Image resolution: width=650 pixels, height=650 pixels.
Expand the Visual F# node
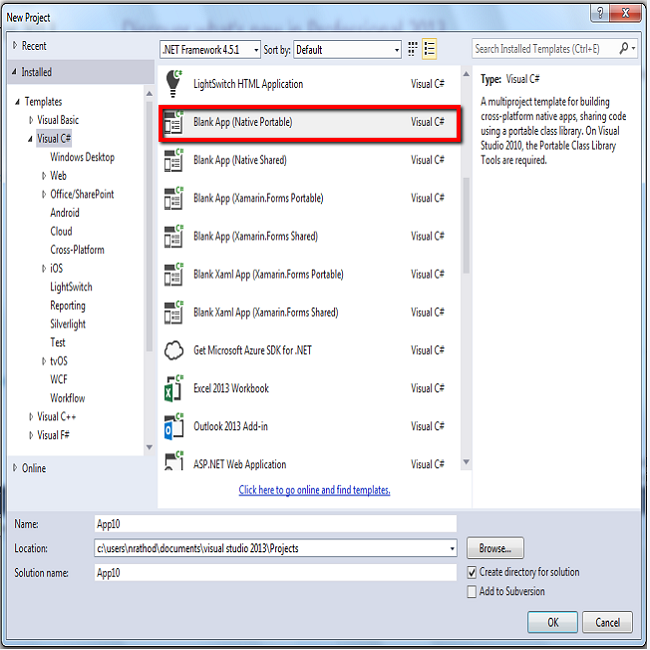[31, 435]
